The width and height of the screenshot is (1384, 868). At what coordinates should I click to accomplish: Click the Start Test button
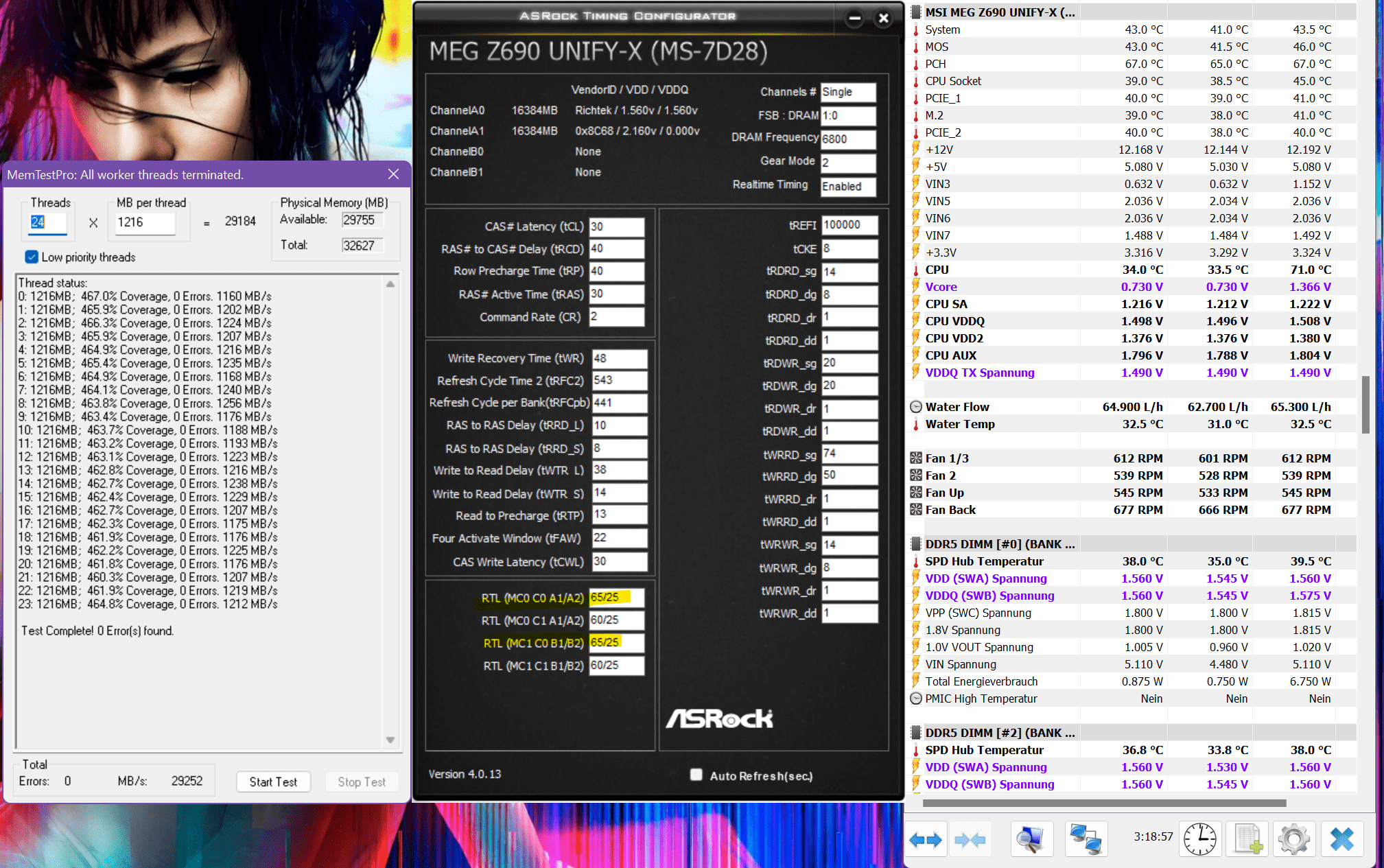[273, 782]
